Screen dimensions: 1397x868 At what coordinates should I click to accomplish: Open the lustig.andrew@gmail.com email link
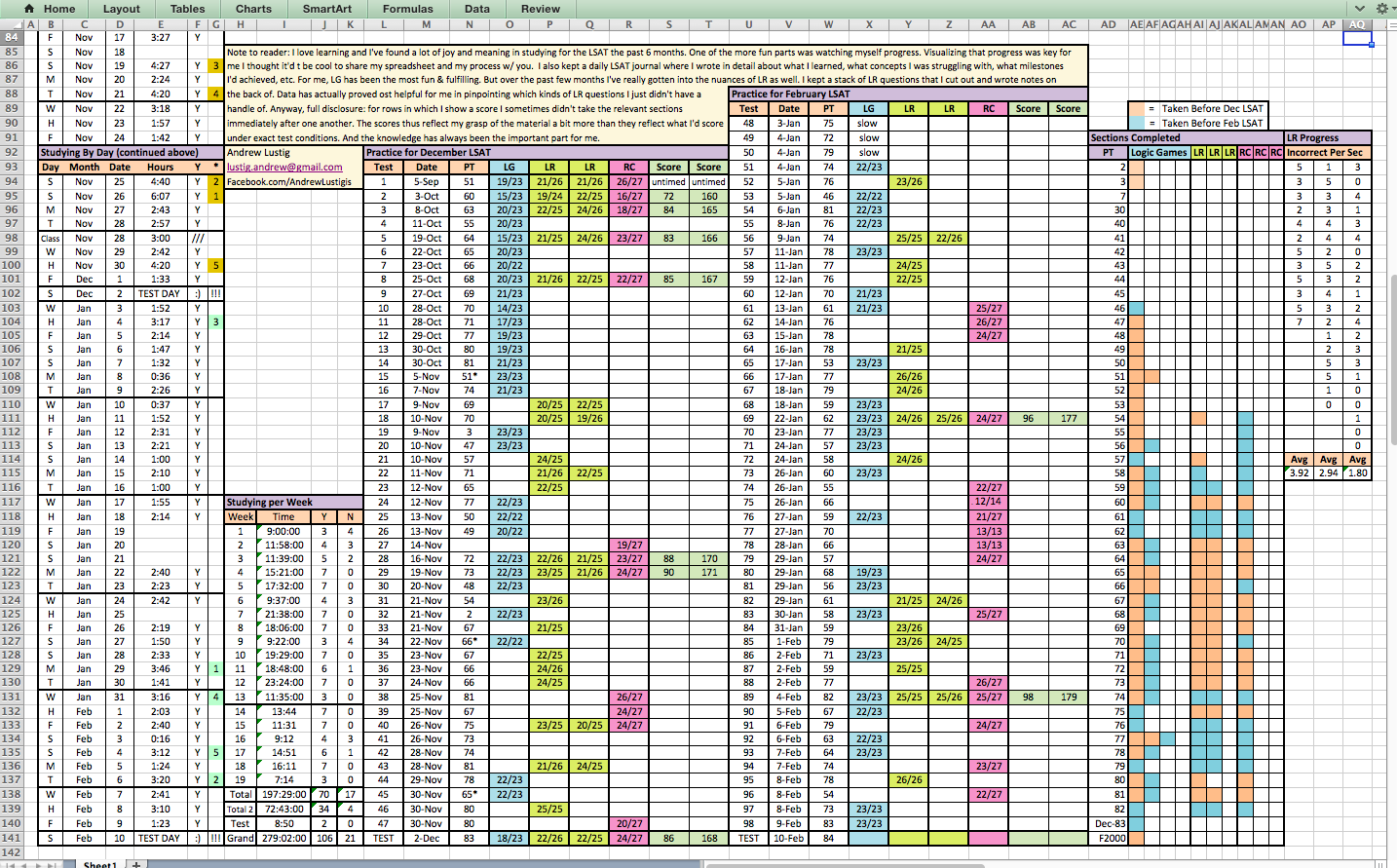click(284, 167)
